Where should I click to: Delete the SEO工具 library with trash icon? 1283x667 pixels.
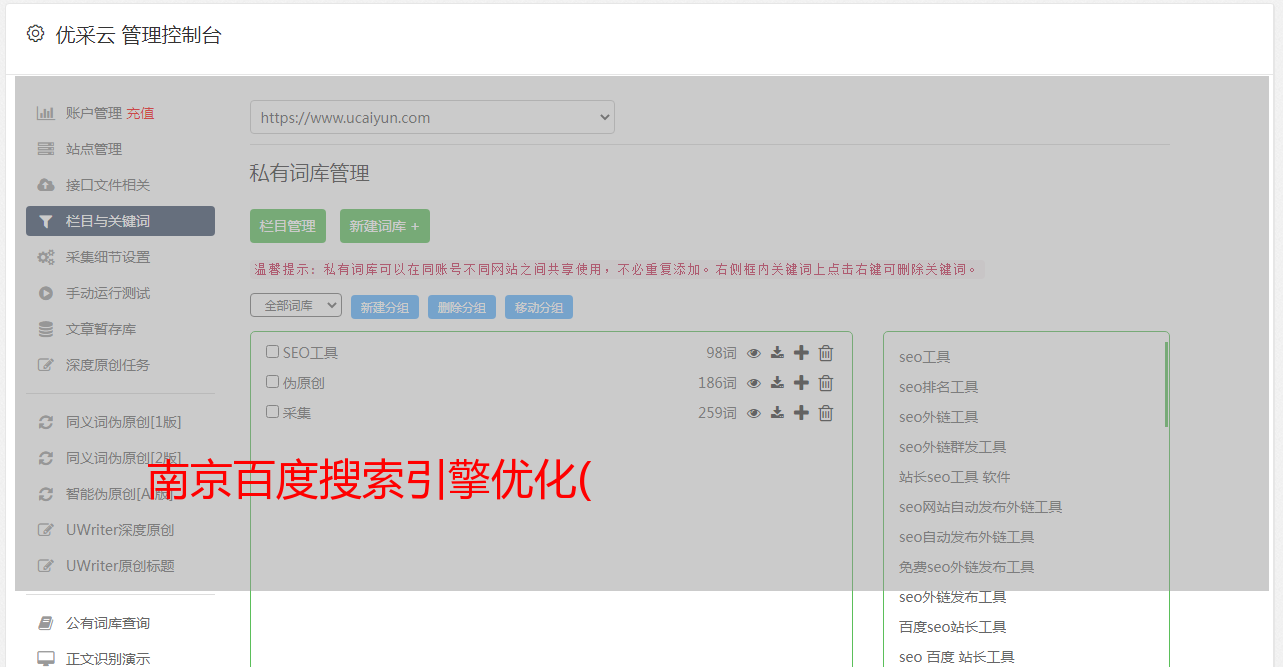click(826, 353)
